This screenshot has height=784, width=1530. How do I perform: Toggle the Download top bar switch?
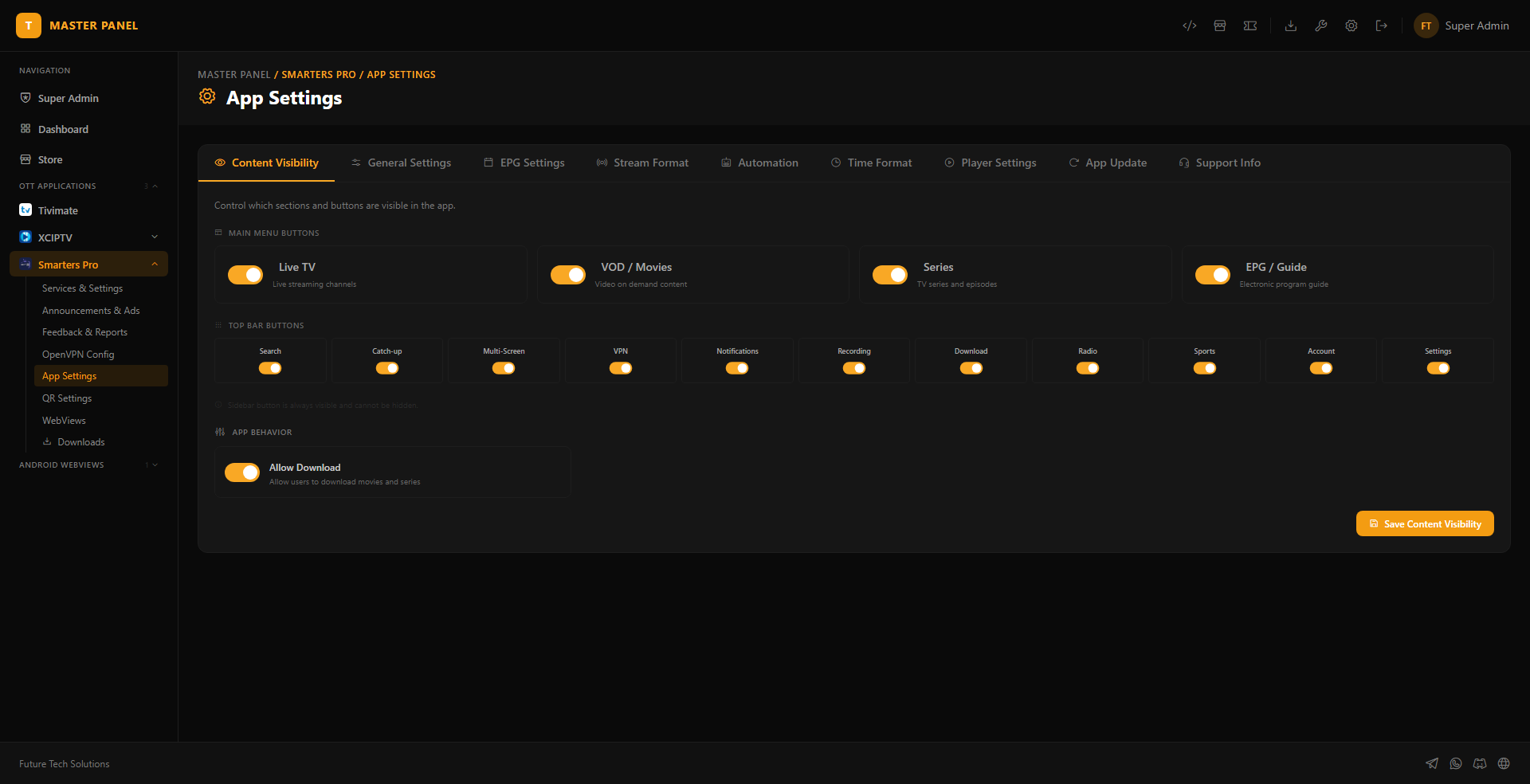point(971,368)
